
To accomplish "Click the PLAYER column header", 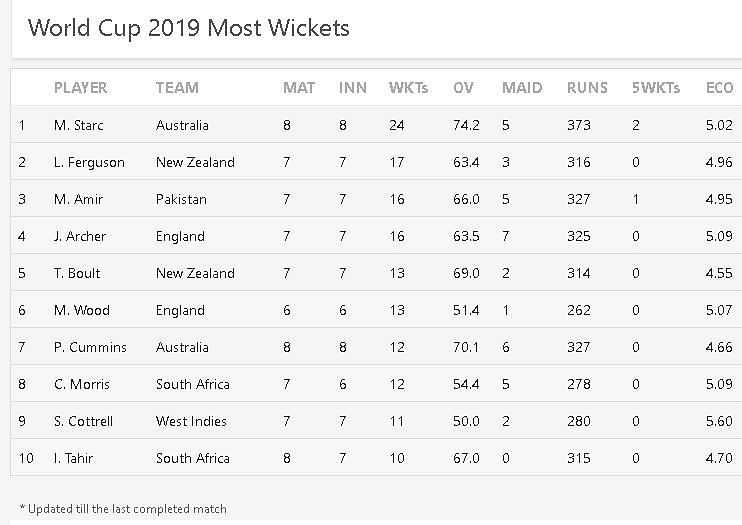I will click(x=80, y=88).
